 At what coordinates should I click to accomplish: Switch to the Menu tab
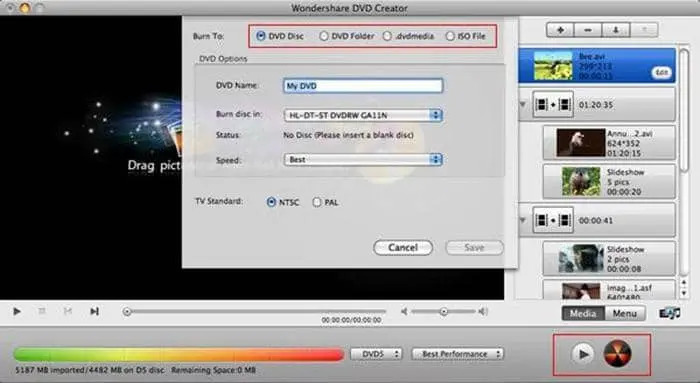(625, 313)
